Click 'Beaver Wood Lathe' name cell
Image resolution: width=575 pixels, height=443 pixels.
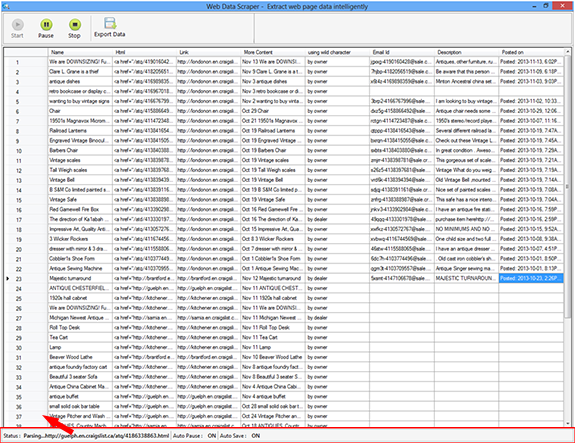pyautogui.click(x=80, y=357)
